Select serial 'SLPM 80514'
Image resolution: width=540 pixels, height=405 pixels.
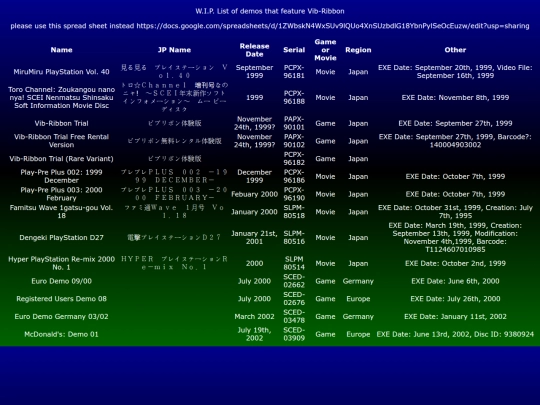pos(294,263)
